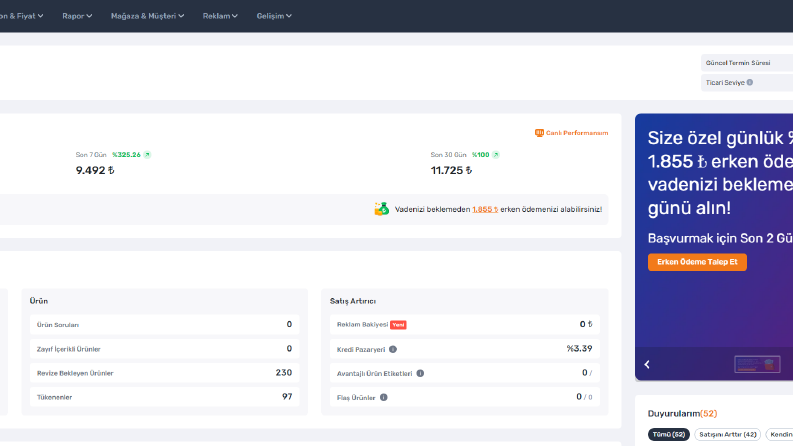Open the Tükenenler products row
This screenshot has height=446, width=793.
pos(164,397)
